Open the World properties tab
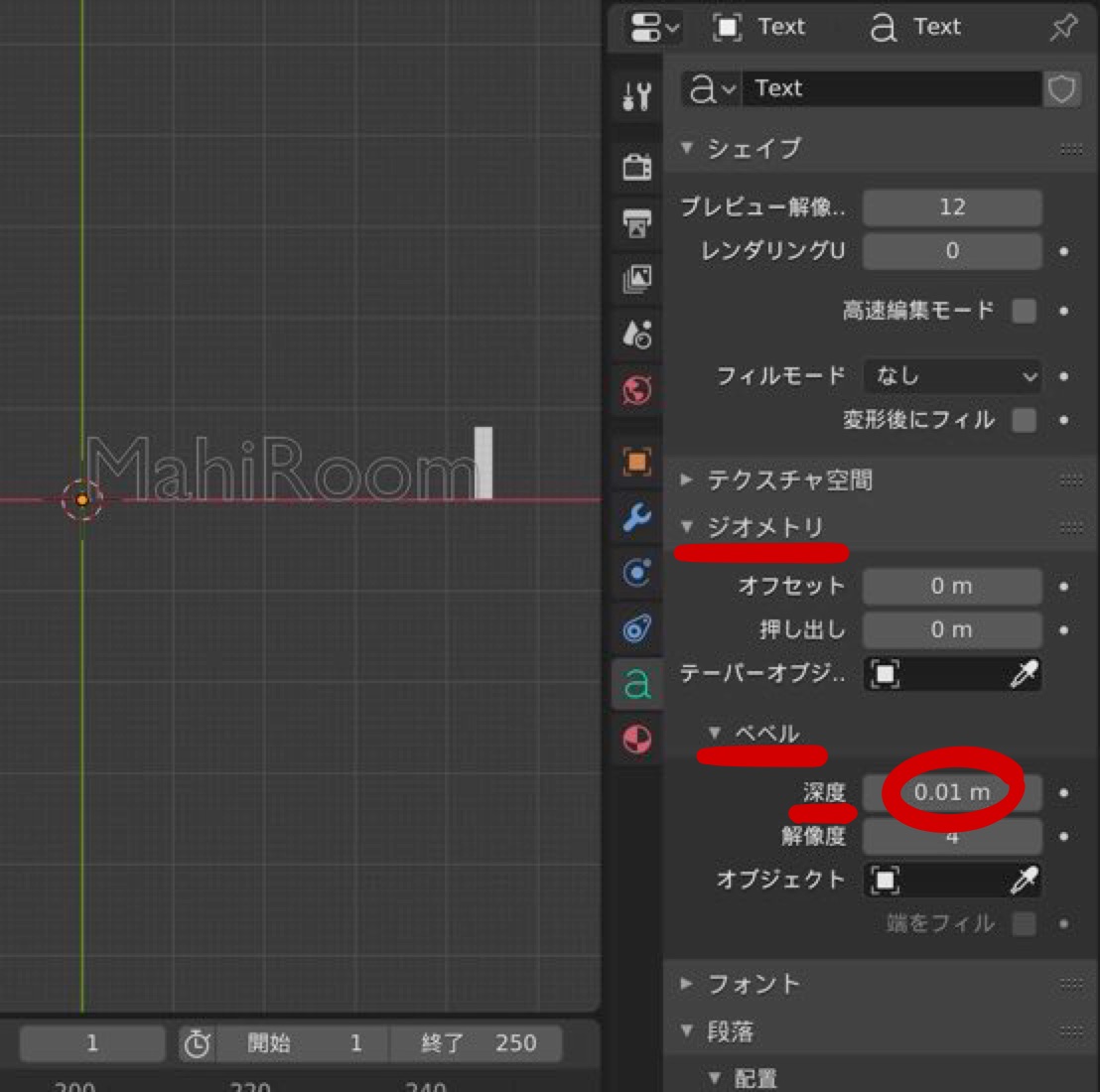 (636, 390)
